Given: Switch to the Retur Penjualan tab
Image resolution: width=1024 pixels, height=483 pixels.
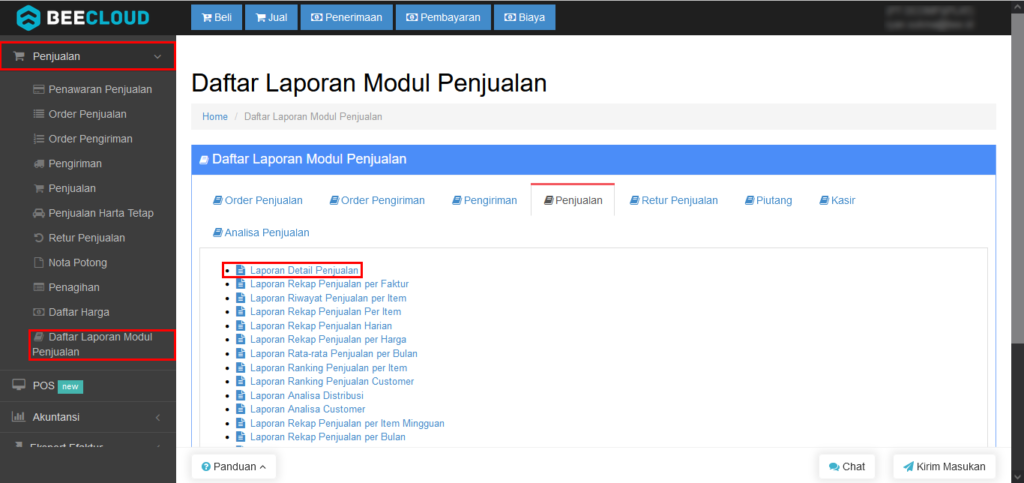Looking at the screenshot, I should coord(673,200).
